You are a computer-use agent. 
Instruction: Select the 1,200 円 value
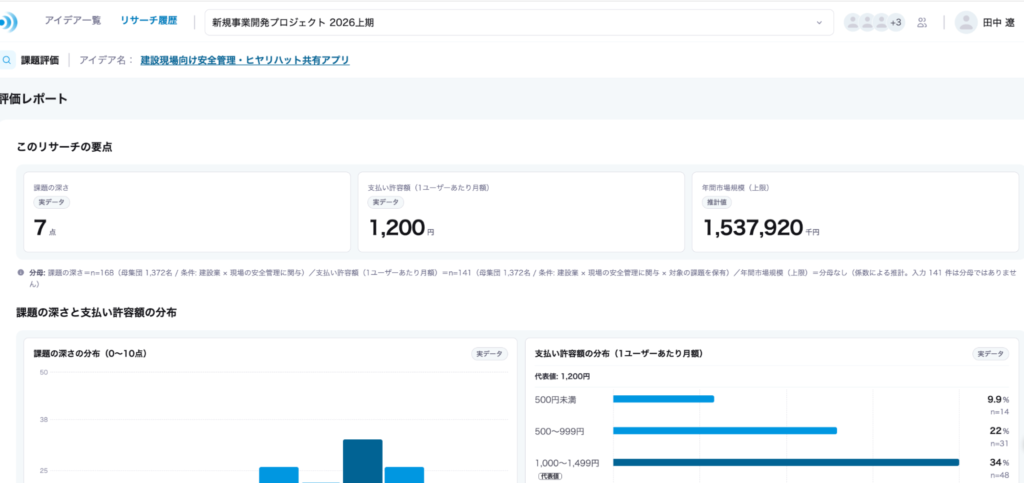point(401,228)
